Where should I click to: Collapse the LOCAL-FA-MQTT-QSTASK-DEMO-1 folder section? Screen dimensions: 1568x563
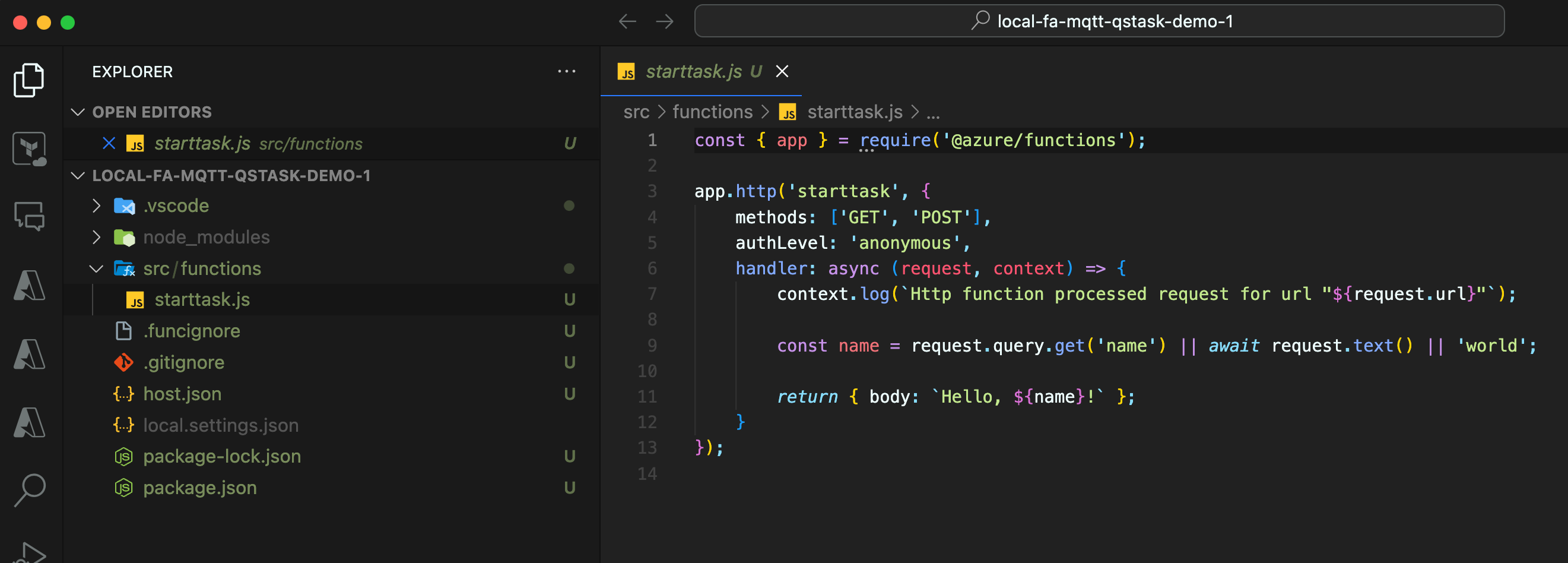(78, 176)
